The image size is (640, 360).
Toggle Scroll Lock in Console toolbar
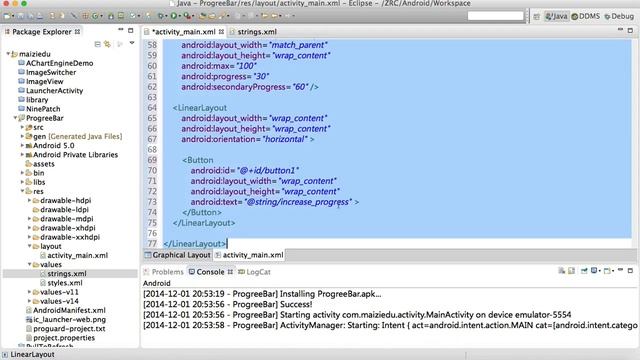coord(571,271)
